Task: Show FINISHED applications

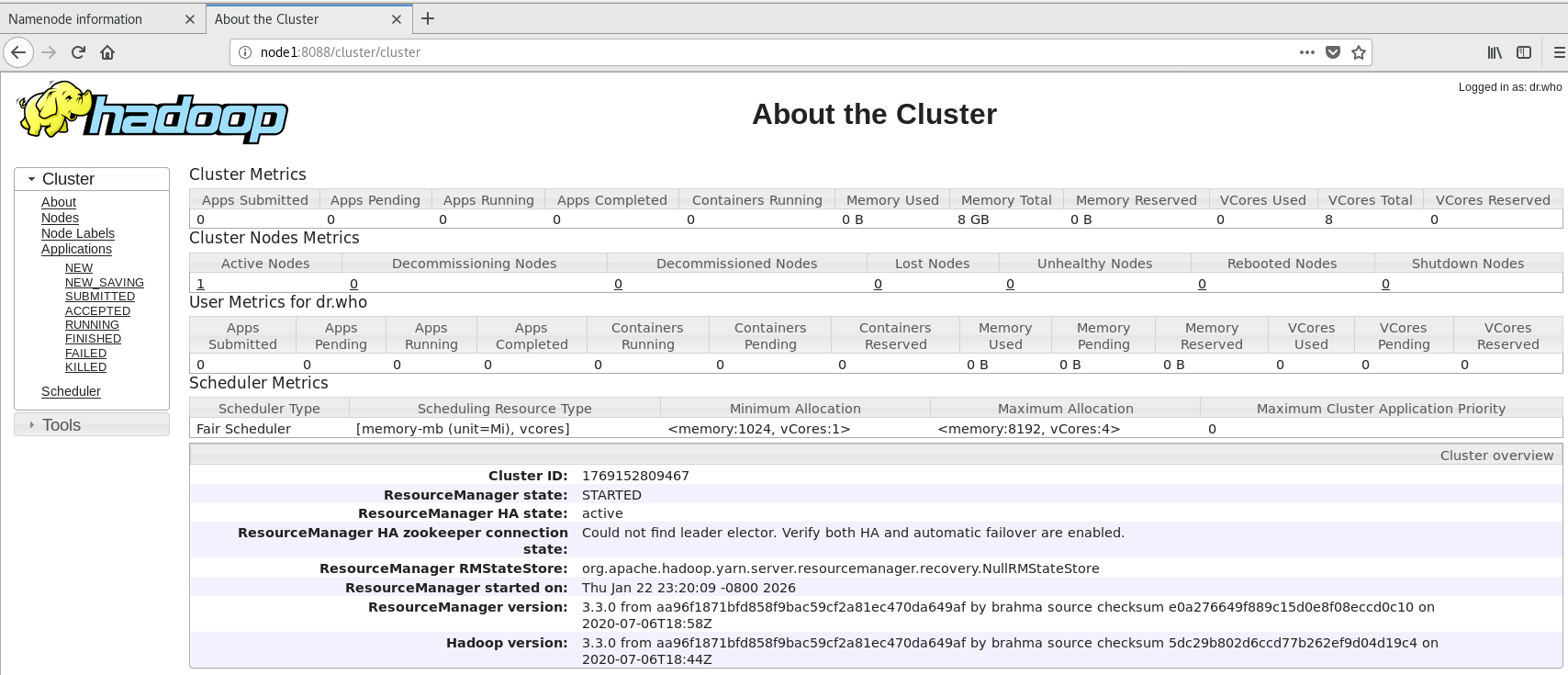Action: (93, 339)
